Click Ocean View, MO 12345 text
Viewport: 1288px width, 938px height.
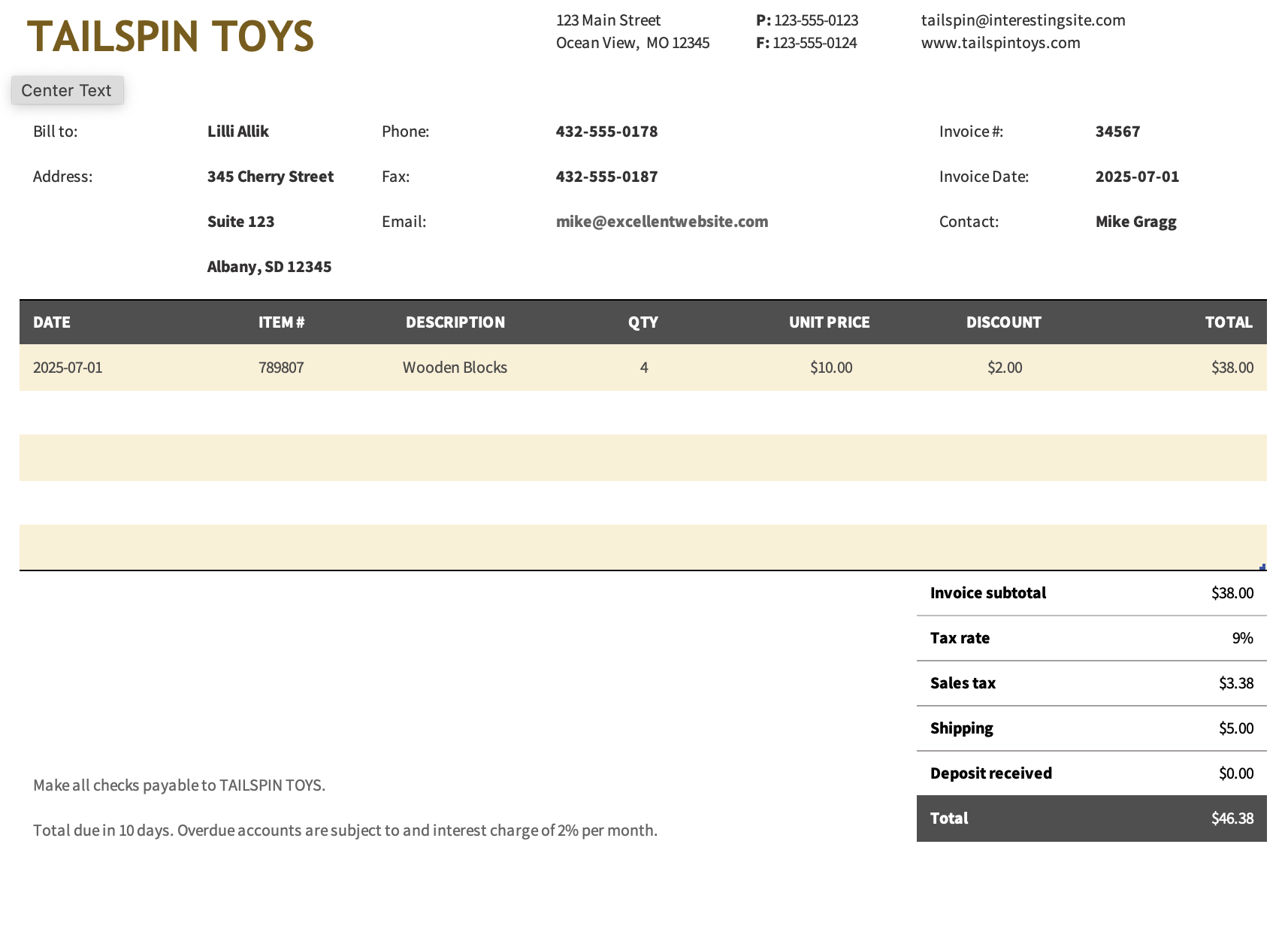632,43
